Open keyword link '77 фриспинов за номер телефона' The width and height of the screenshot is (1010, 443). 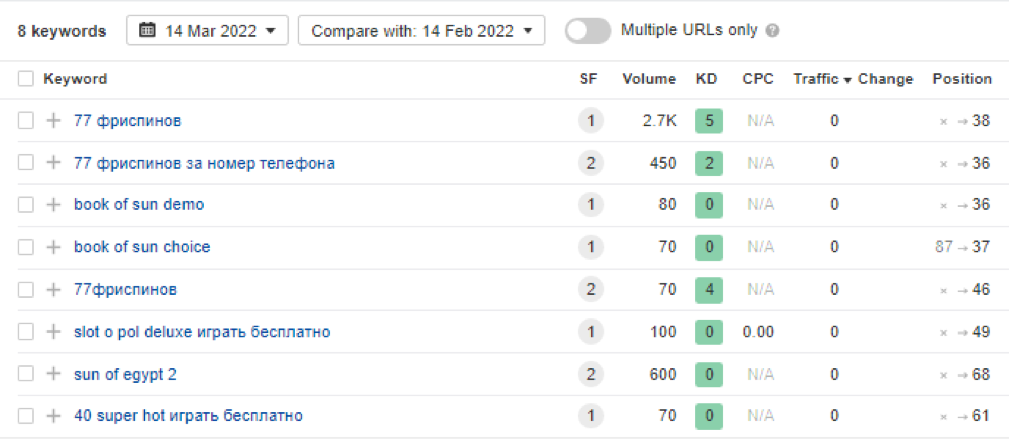click(x=204, y=163)
